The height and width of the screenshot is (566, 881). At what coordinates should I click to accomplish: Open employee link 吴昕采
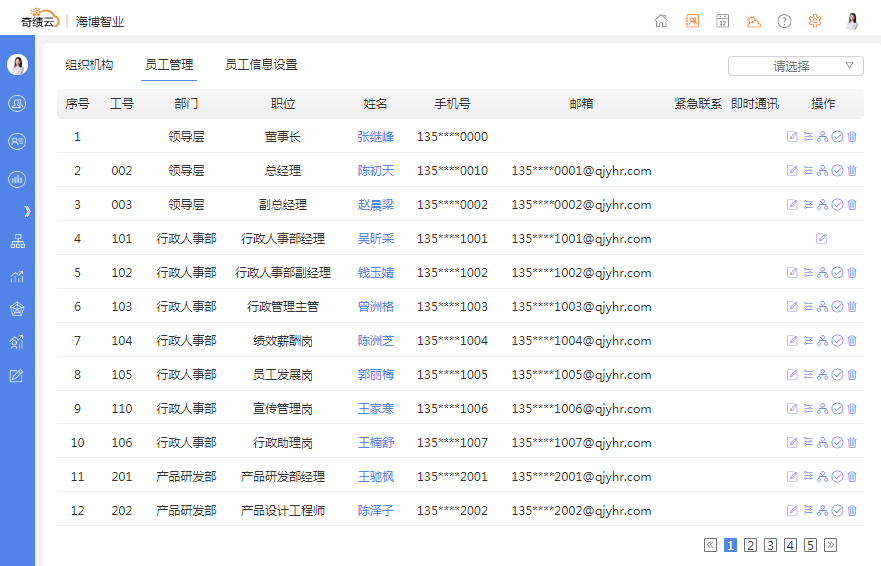[x=375, y=239]
